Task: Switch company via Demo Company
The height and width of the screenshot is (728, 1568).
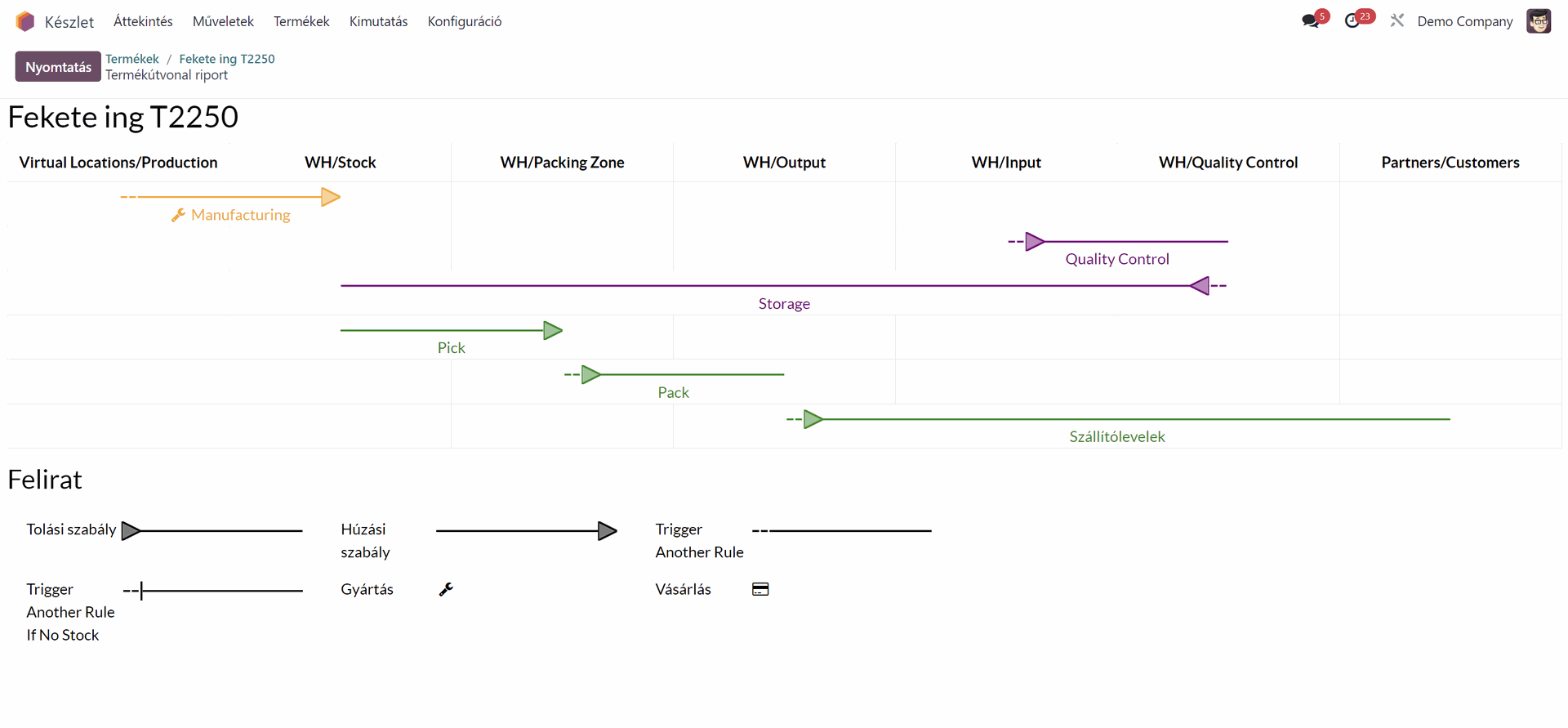Action: point(1465,21)
